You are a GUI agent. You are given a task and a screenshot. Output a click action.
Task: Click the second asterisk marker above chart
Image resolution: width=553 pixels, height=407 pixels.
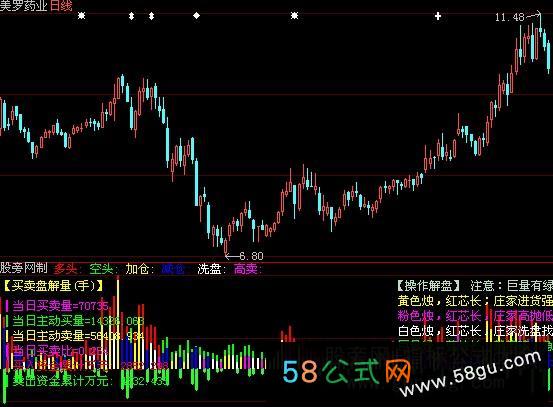(294, 16)
